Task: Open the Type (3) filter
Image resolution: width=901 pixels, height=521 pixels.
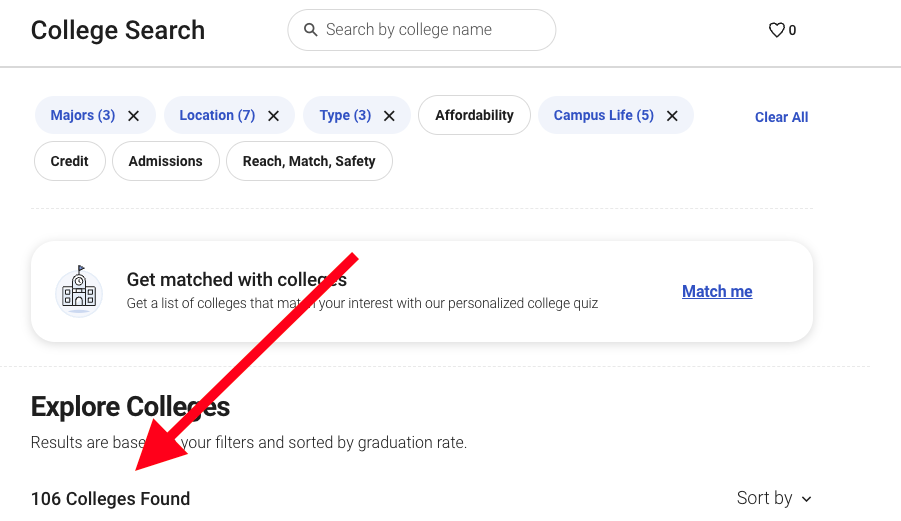Action: click(345, 115)
